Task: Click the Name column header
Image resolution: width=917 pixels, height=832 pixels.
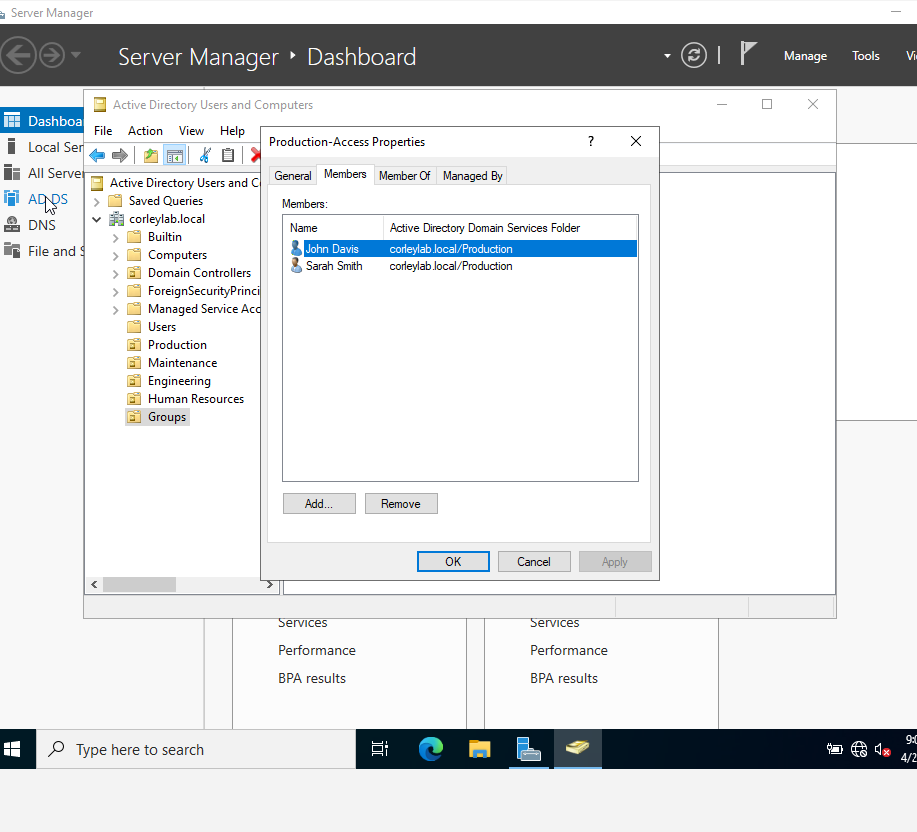Action: click(x=333, y=228)
